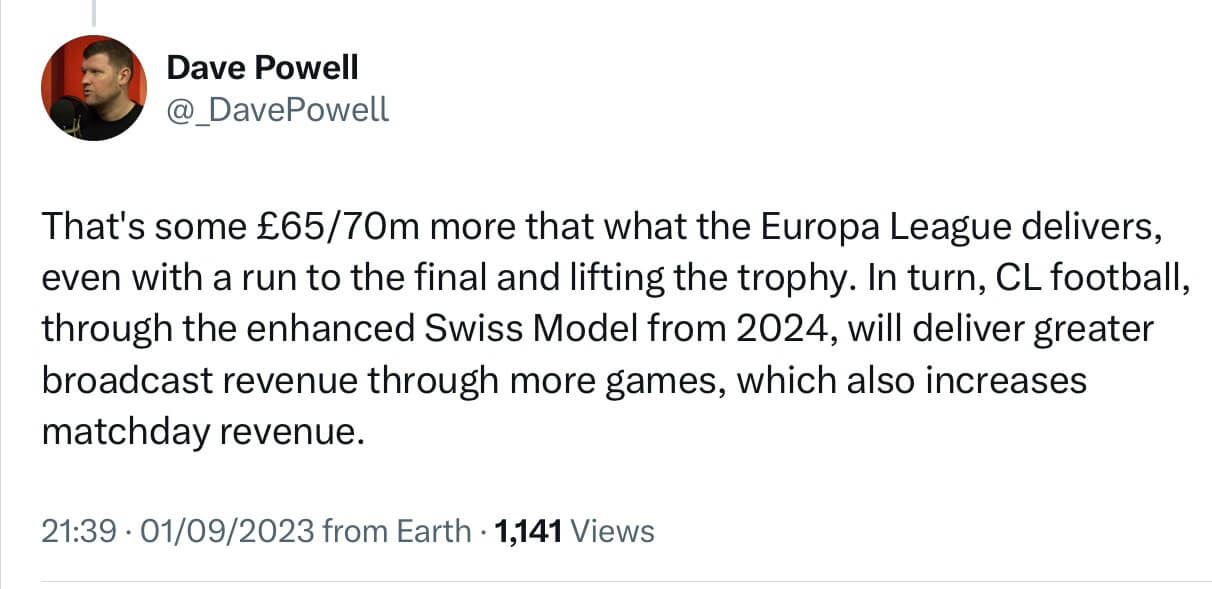Click the horizontal divider below the tweet
This screenshot has width=1212, height=589.
click(x=626, y=581)
